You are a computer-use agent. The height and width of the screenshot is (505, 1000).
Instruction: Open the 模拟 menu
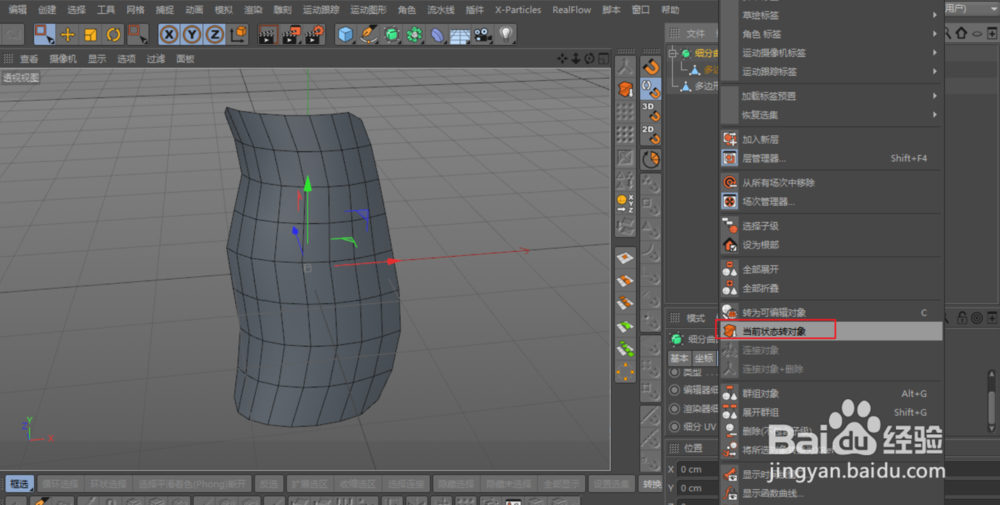[x=223, y=10]
